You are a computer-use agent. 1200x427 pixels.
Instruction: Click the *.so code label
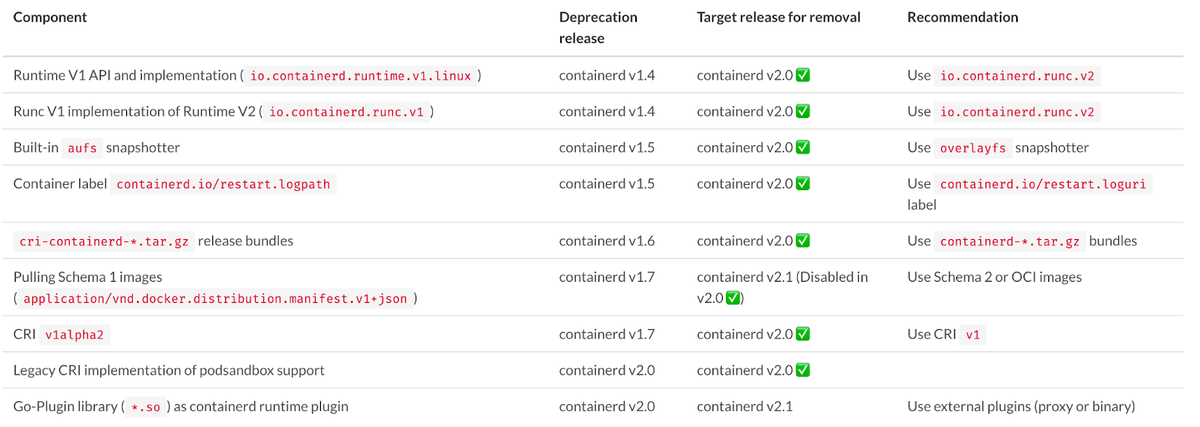click(x=146, y=407)
